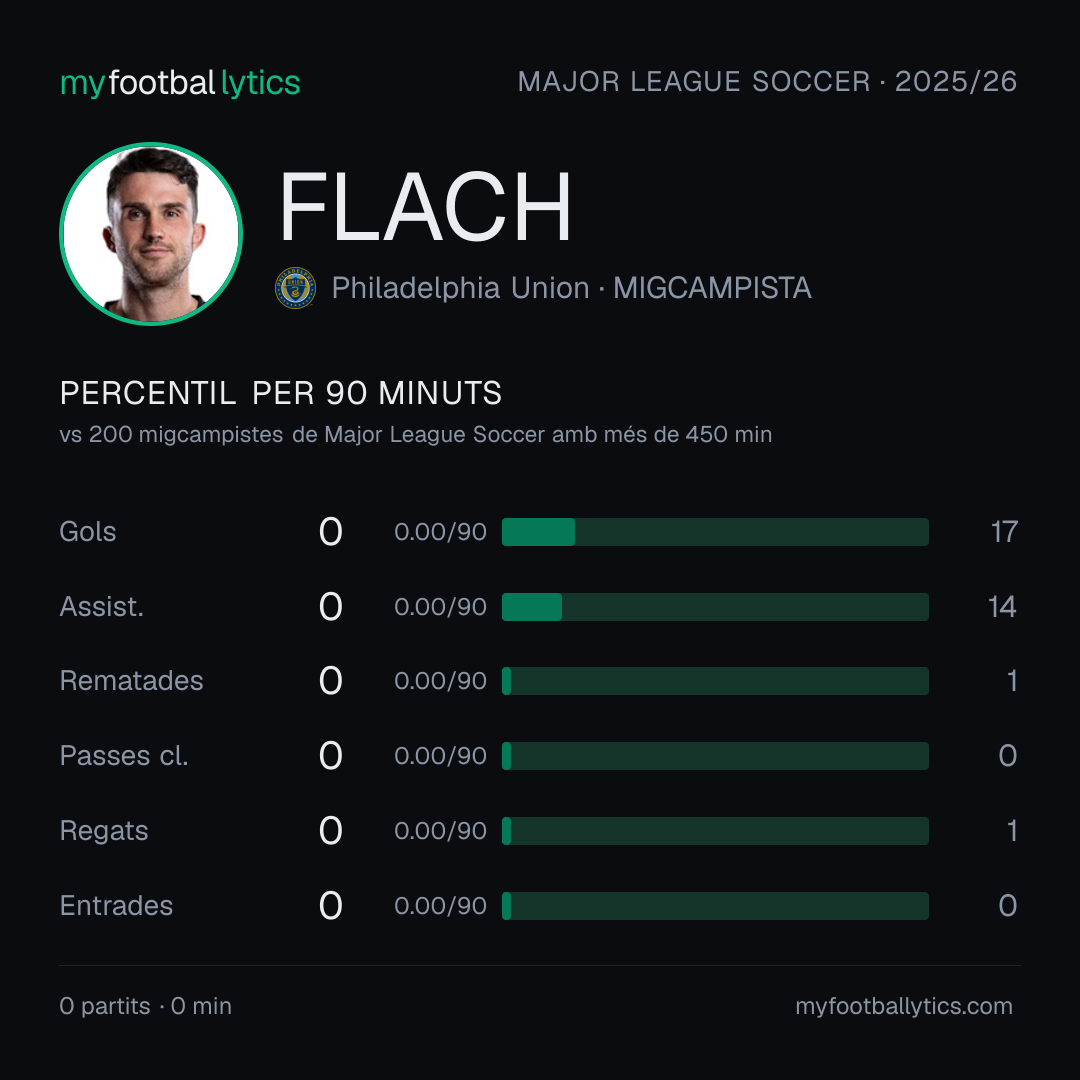Click the Entrades percentile bar
This screenshot has width=1080, height=1080.
click(715, 906)
